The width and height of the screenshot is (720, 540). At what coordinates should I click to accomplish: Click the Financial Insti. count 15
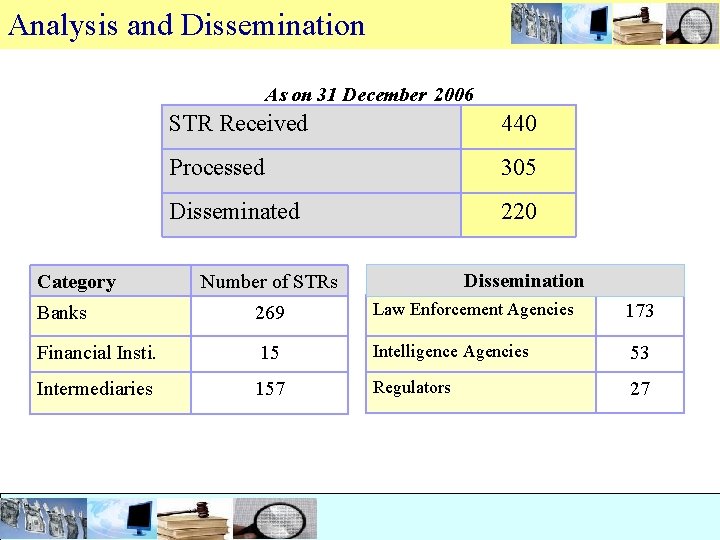pos(270,354)
